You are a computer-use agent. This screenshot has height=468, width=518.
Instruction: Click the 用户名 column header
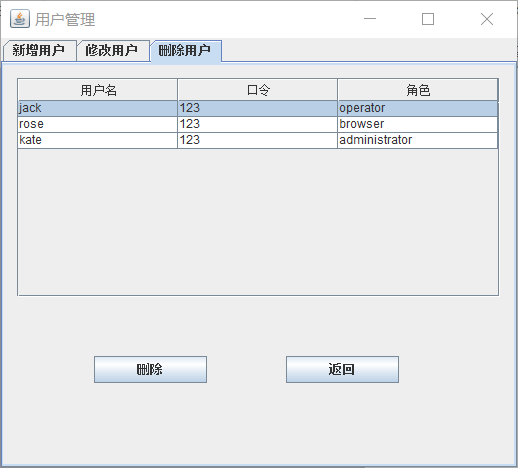pos(98,90)
